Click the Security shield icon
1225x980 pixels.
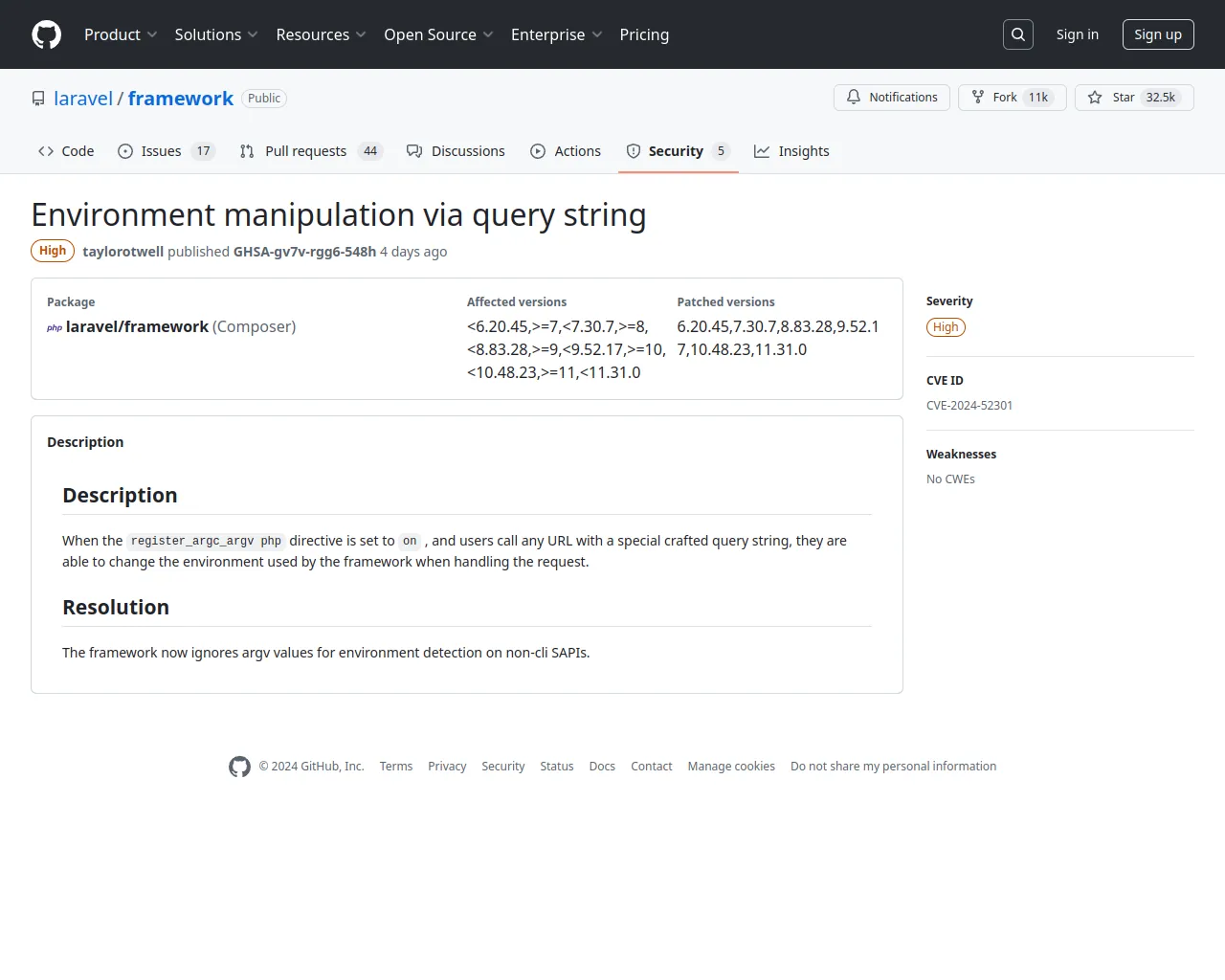click(x=634, y=151)
